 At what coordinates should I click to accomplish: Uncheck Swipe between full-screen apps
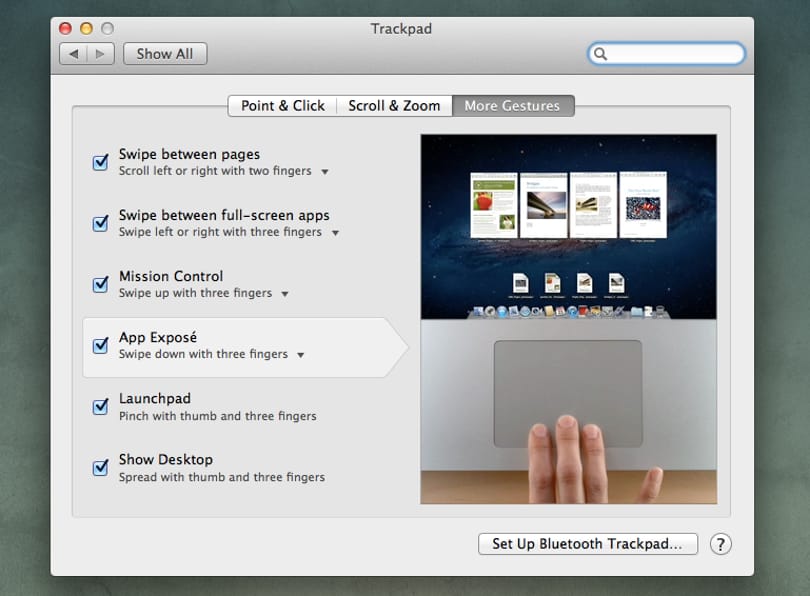(x=100, y=223)
